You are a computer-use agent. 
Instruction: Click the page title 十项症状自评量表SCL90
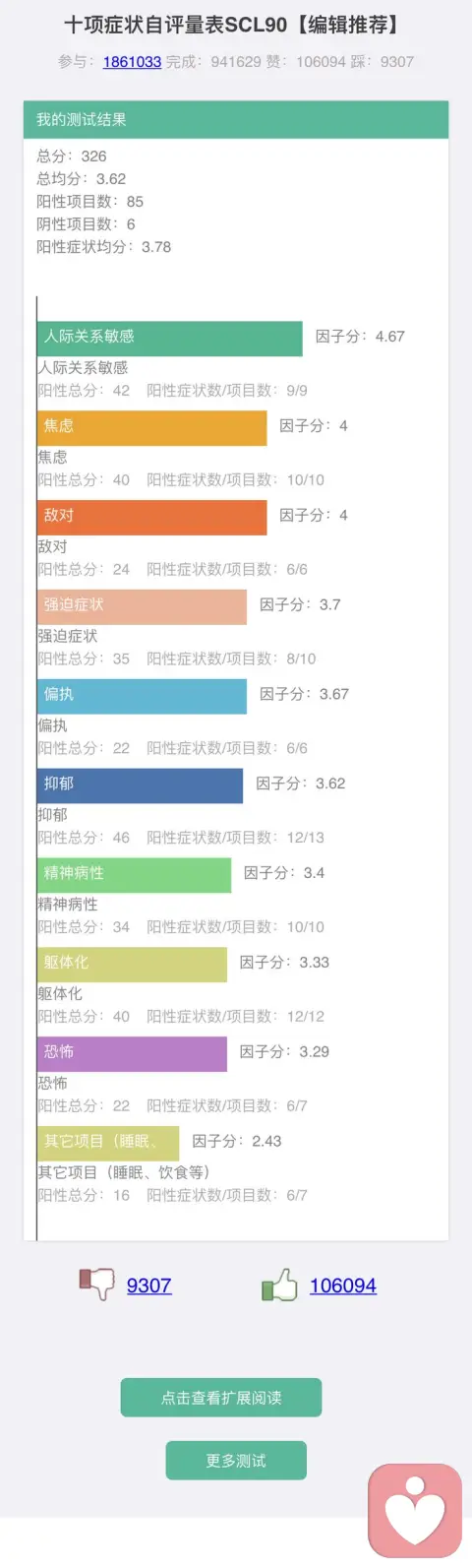[x=176, y=25]
